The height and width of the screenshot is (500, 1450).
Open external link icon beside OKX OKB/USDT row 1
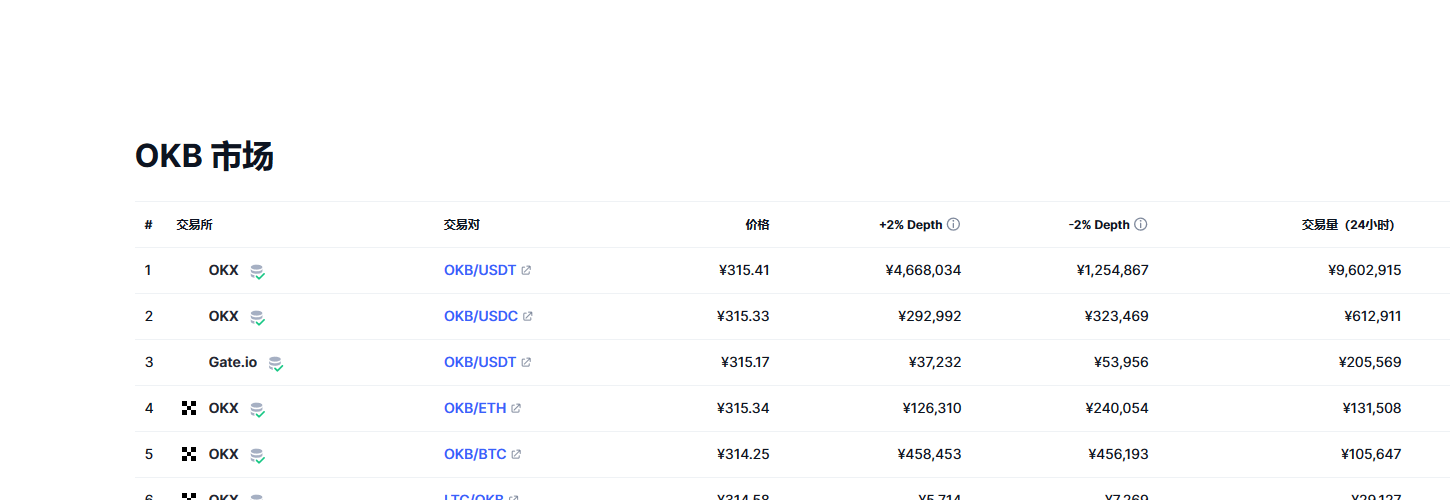526,270
